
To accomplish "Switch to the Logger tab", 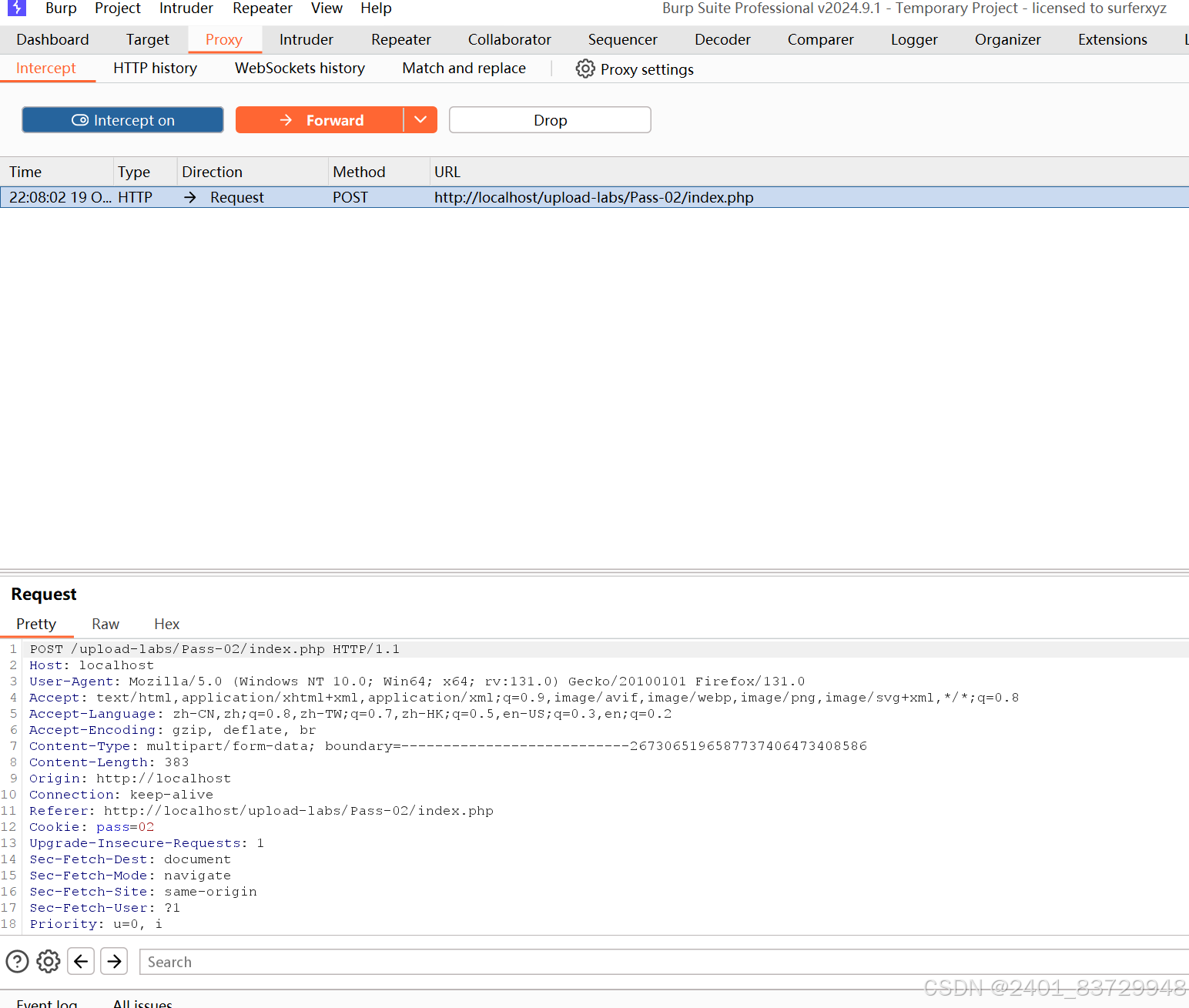I will tap(914, 39).
